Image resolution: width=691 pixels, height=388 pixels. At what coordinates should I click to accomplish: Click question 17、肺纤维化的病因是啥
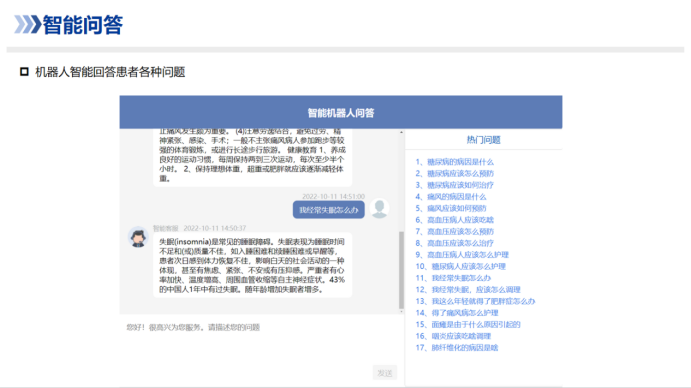tap(457, 347)
